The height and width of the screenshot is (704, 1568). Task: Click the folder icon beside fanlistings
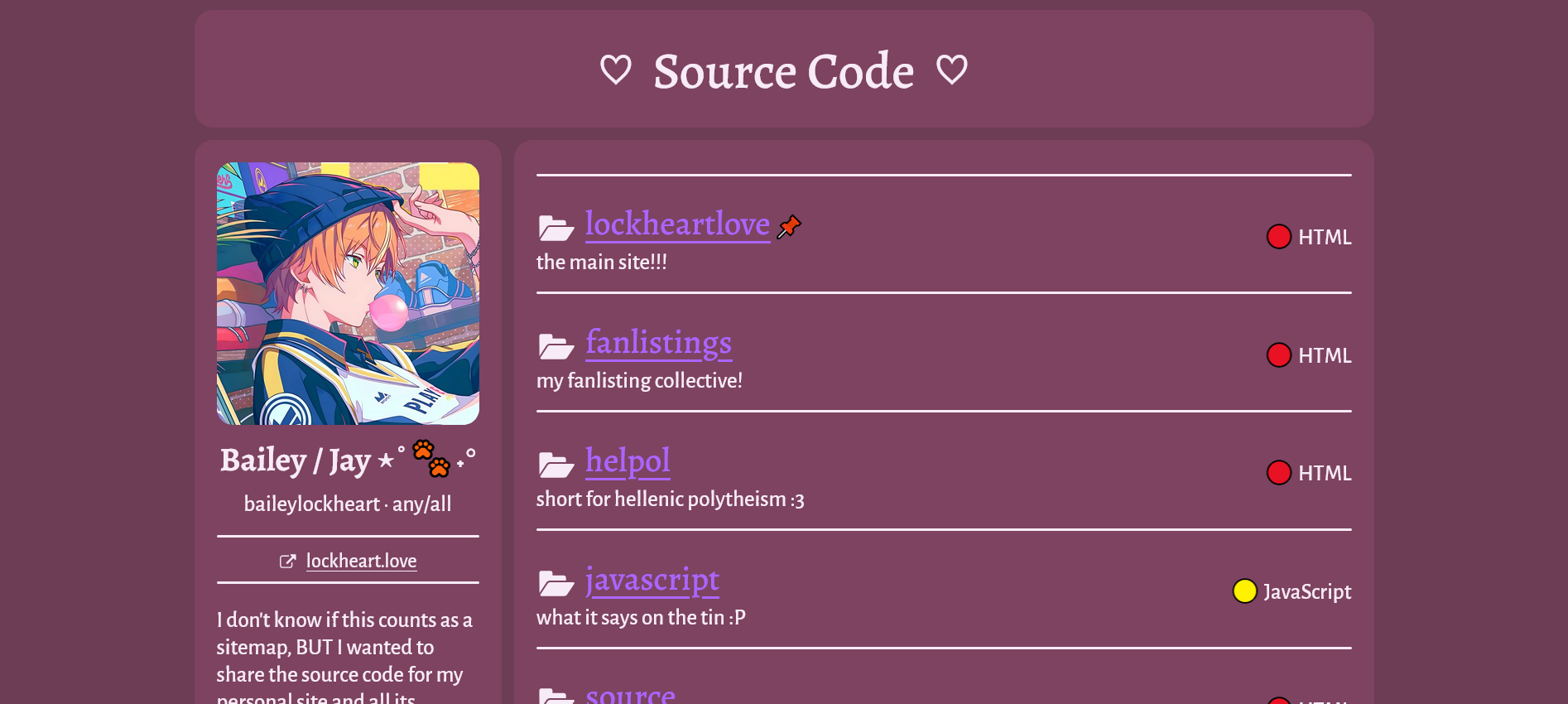pyautogui.click(x=556, y=346)
